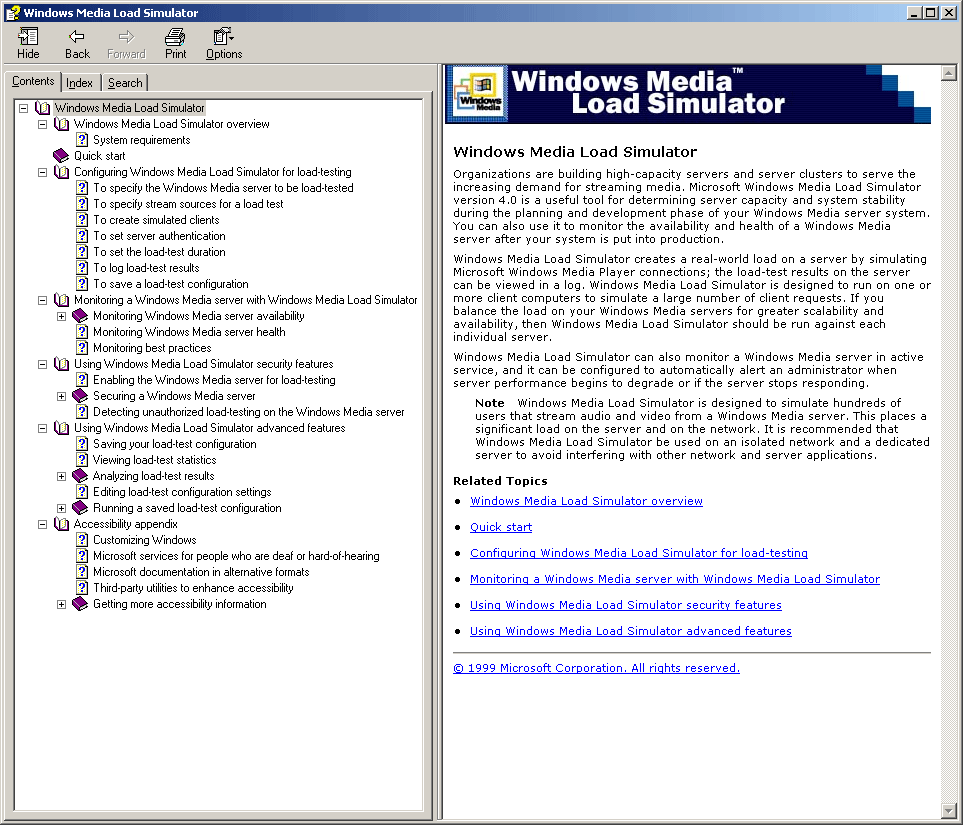This screenshot has width=963, height=825.
Task: Expand Getting more accessibility information node
Action: 61,604
